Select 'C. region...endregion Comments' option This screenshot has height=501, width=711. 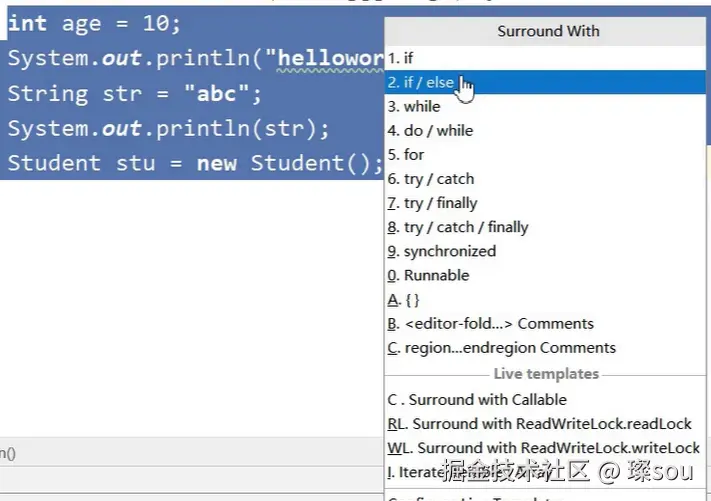(545, 348)
